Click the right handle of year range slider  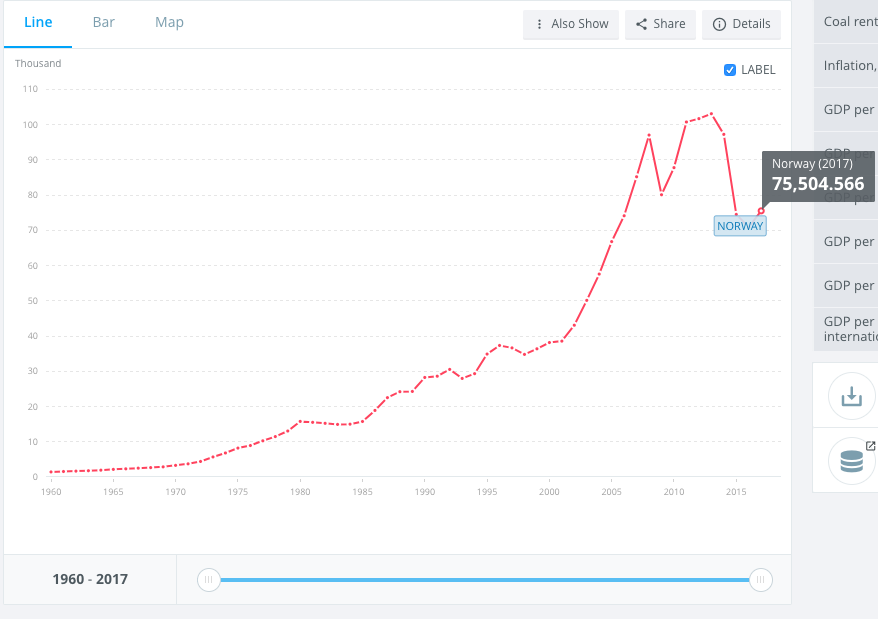click(760, 579)
